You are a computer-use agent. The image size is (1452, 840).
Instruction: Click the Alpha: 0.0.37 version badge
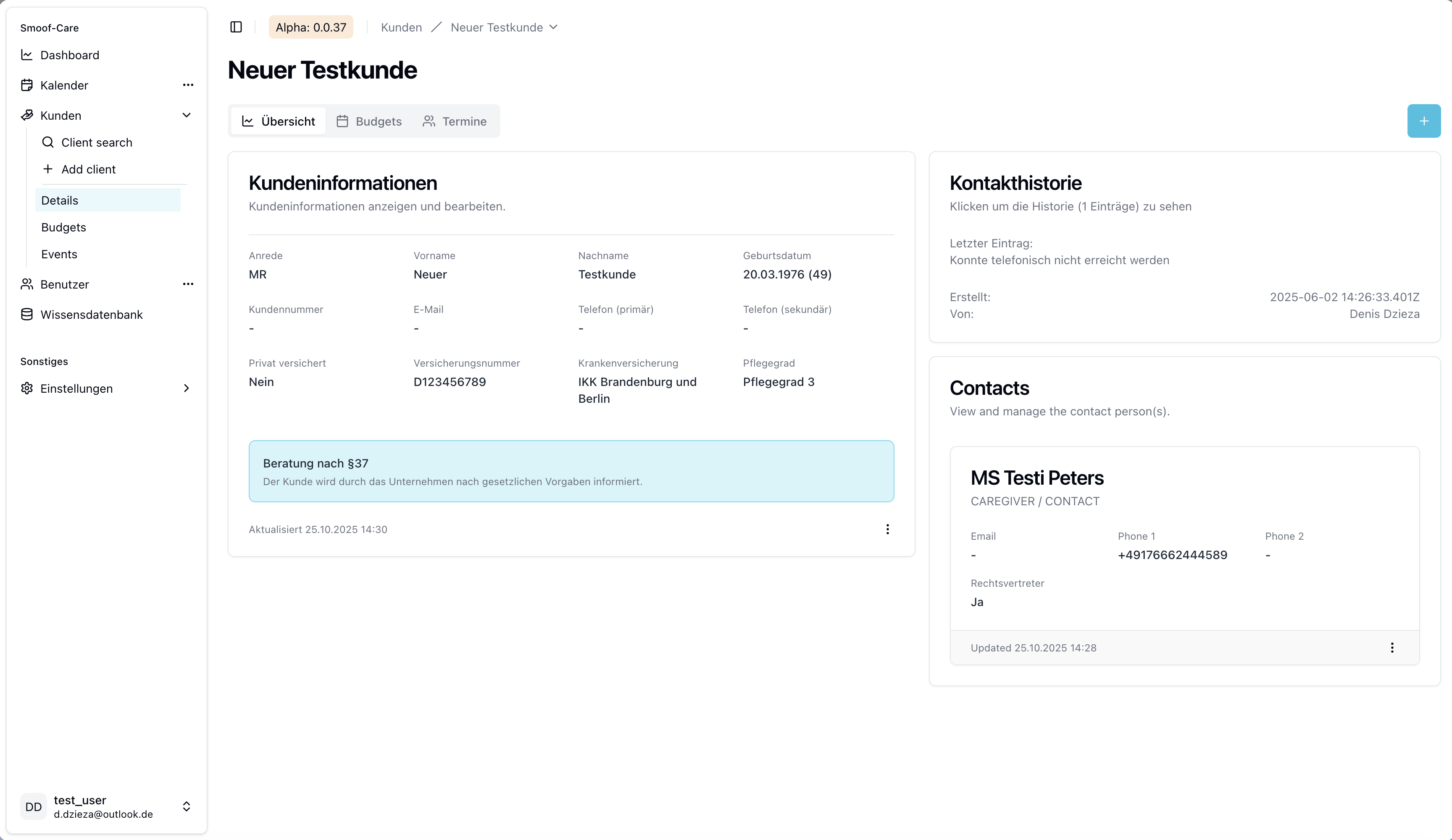click(311, 27)
